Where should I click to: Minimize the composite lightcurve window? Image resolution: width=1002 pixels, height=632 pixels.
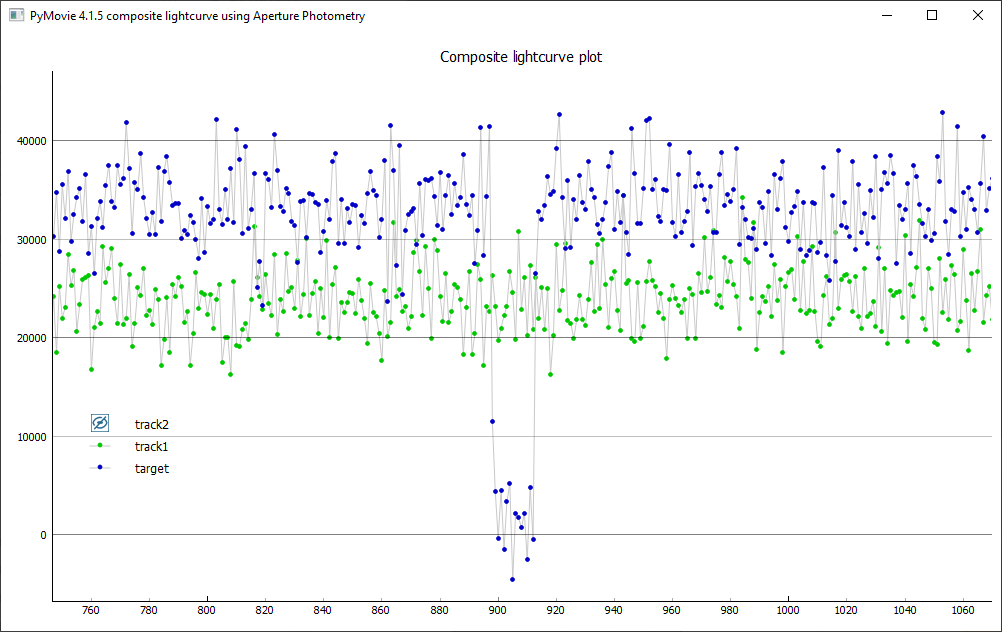[x=886, y=16]
